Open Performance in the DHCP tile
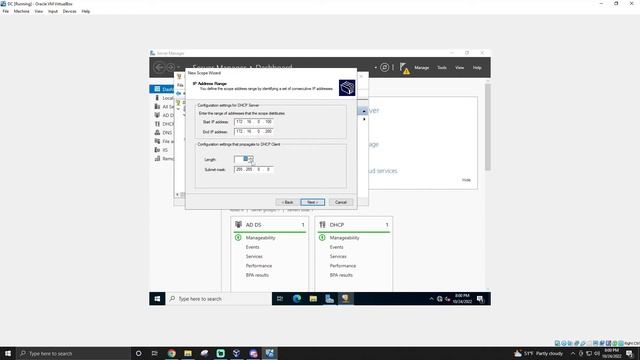 (343, 266)
